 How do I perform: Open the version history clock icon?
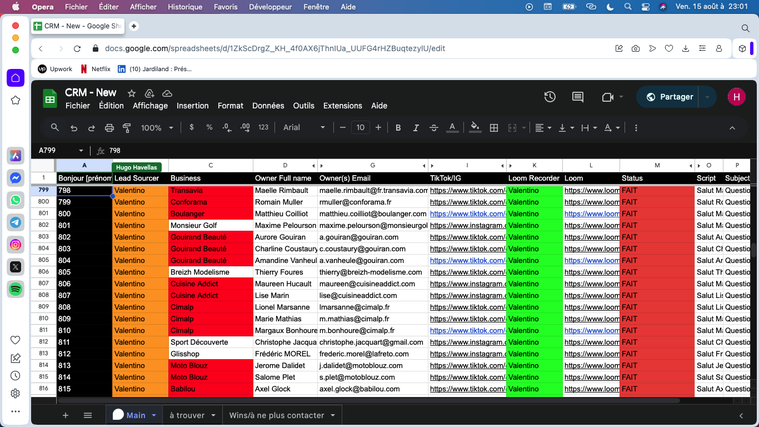click(x=550, y=97)
